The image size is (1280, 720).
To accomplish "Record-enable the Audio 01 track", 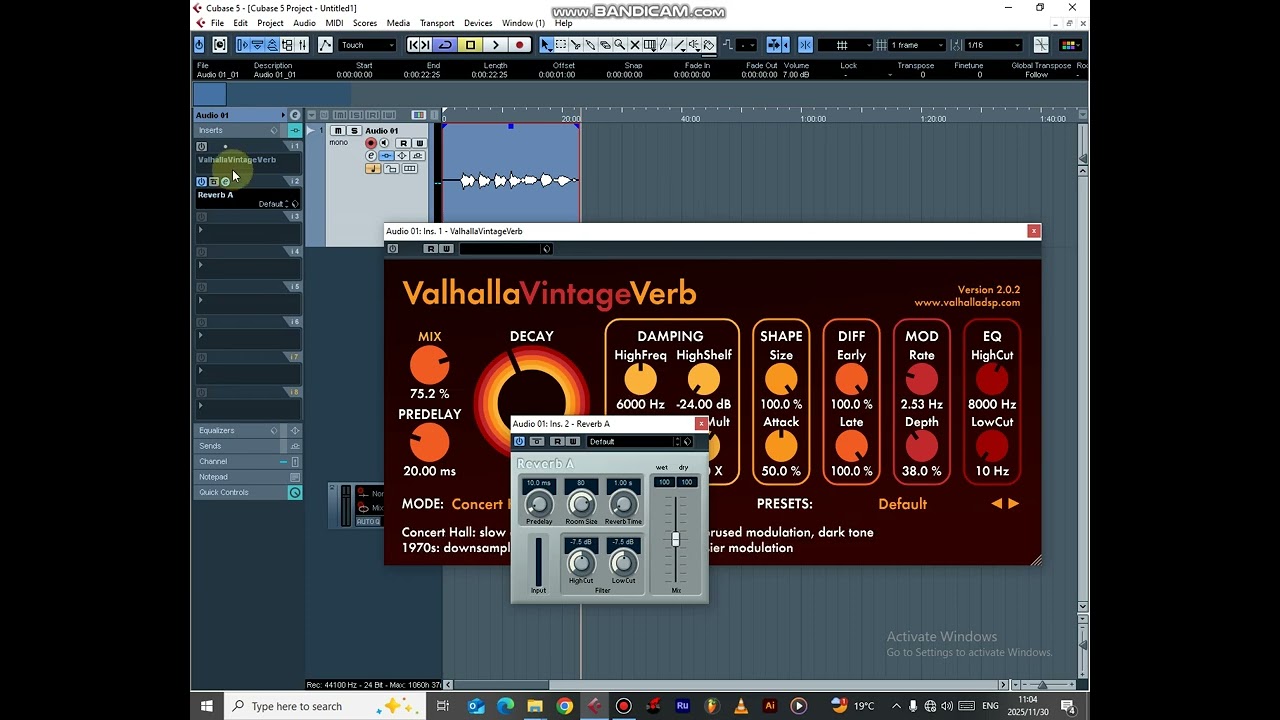I will coord(371,143).
